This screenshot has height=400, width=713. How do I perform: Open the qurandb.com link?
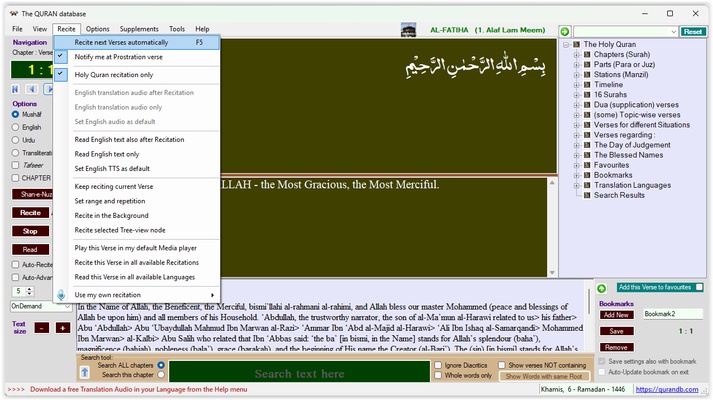pos(667,390)
